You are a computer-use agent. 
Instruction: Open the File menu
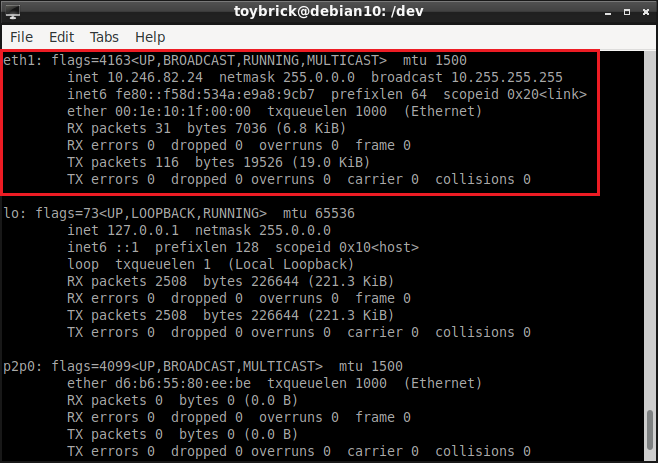[21, 37]
